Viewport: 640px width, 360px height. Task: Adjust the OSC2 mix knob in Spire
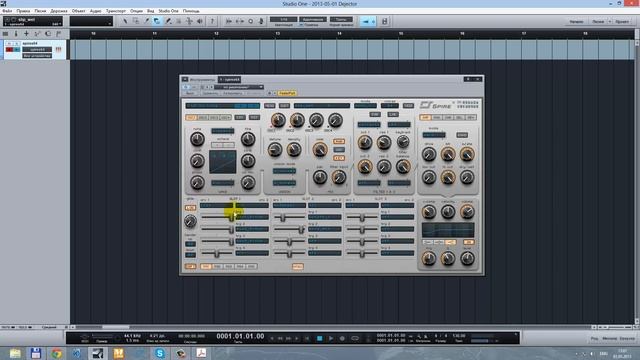click(297, 120)
